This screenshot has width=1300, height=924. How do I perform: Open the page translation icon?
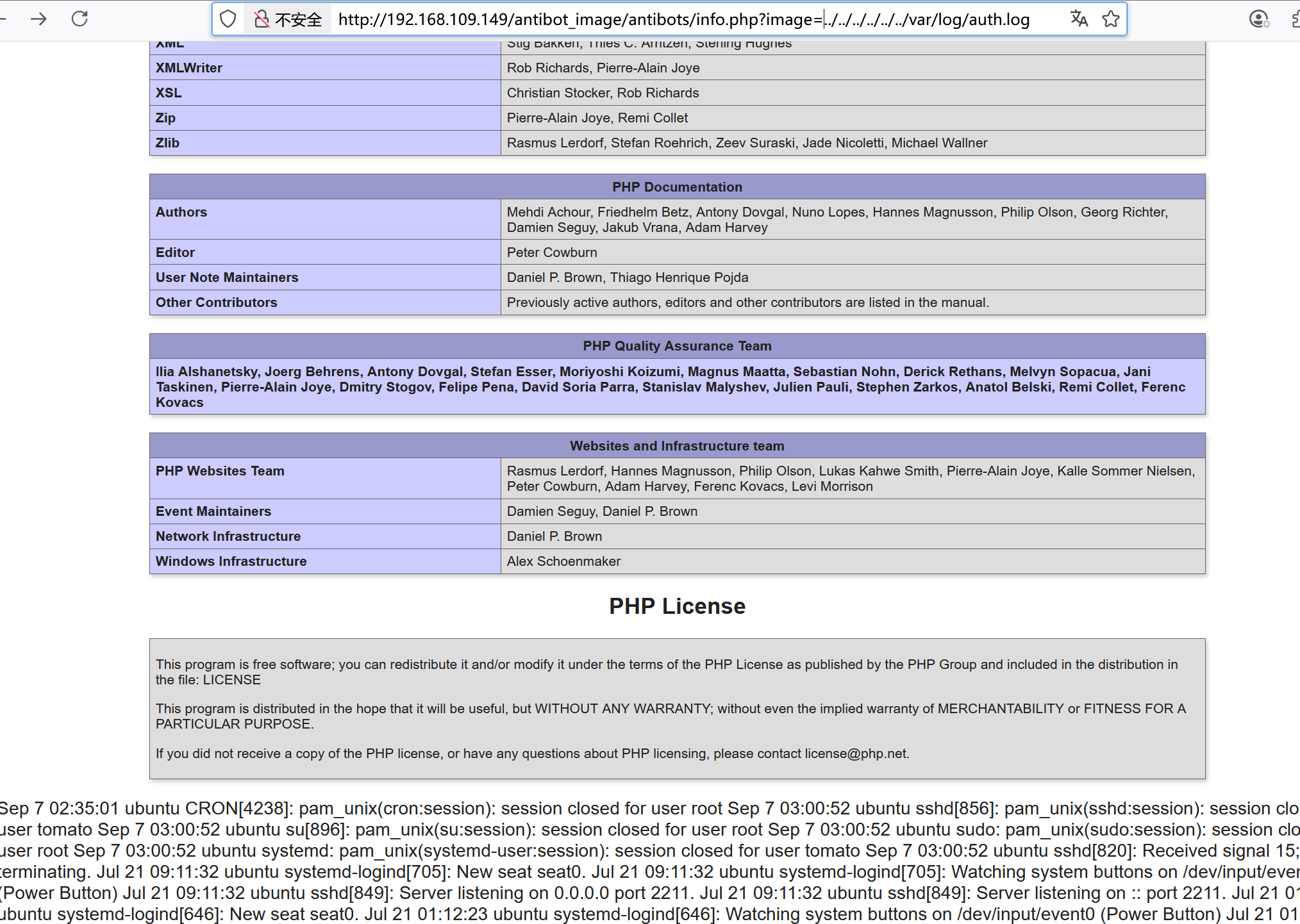pyautogui.click(x=1079, y=19)
